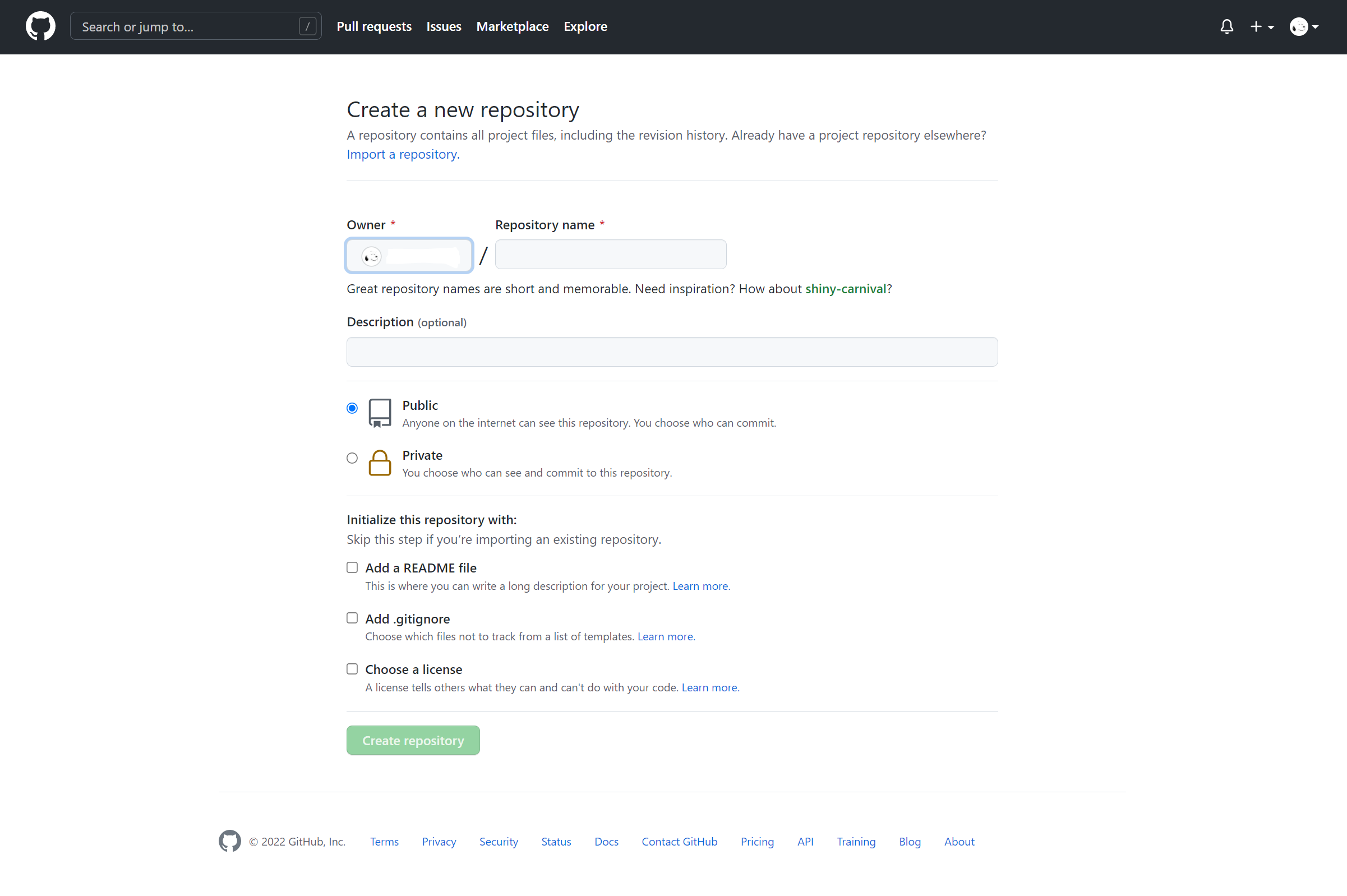Click the plus icon to create new
Screen dimensions: 1347x896
pos(1255,26)
